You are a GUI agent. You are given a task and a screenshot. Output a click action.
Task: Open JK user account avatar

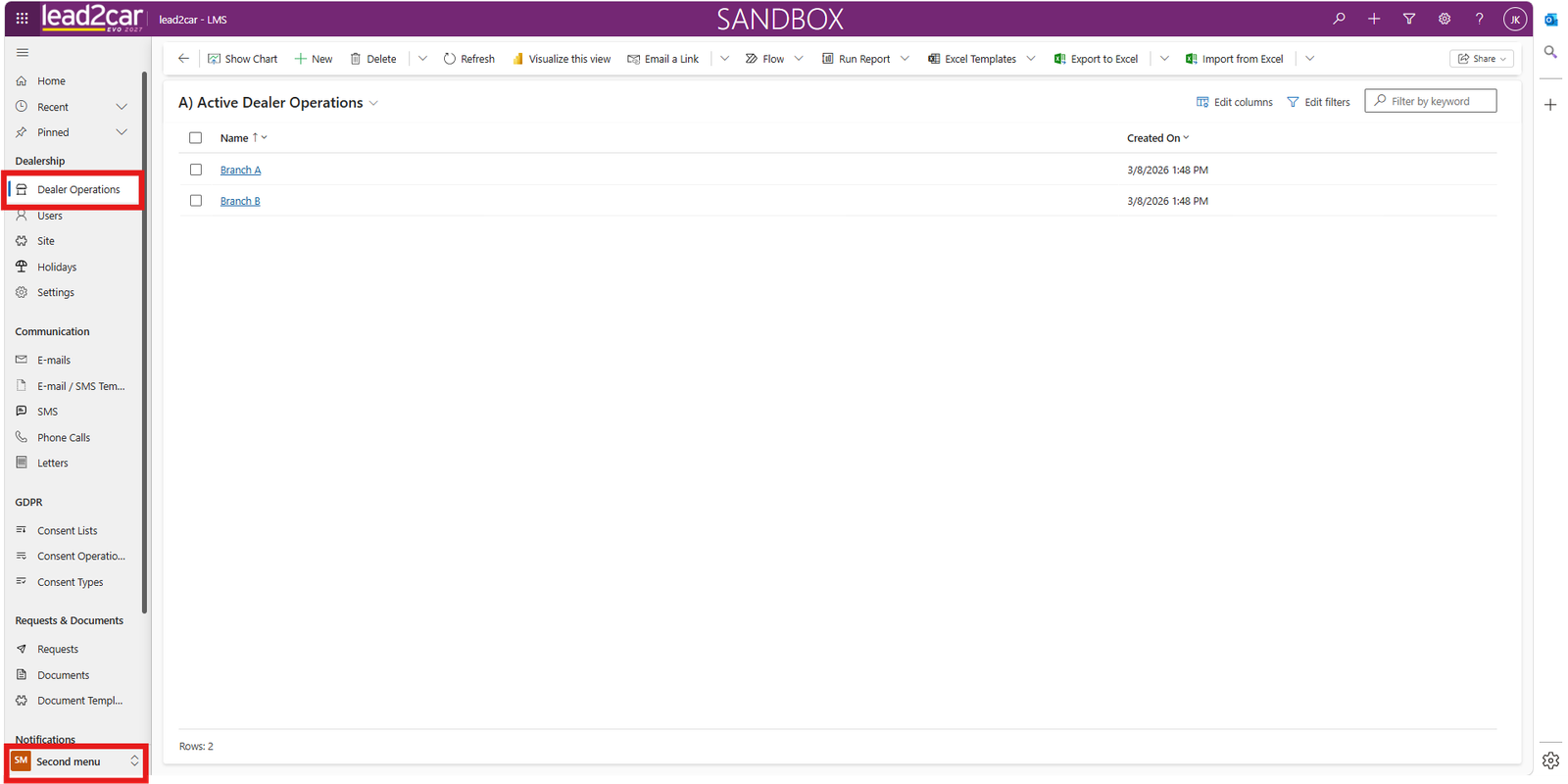coord(1515,19)
